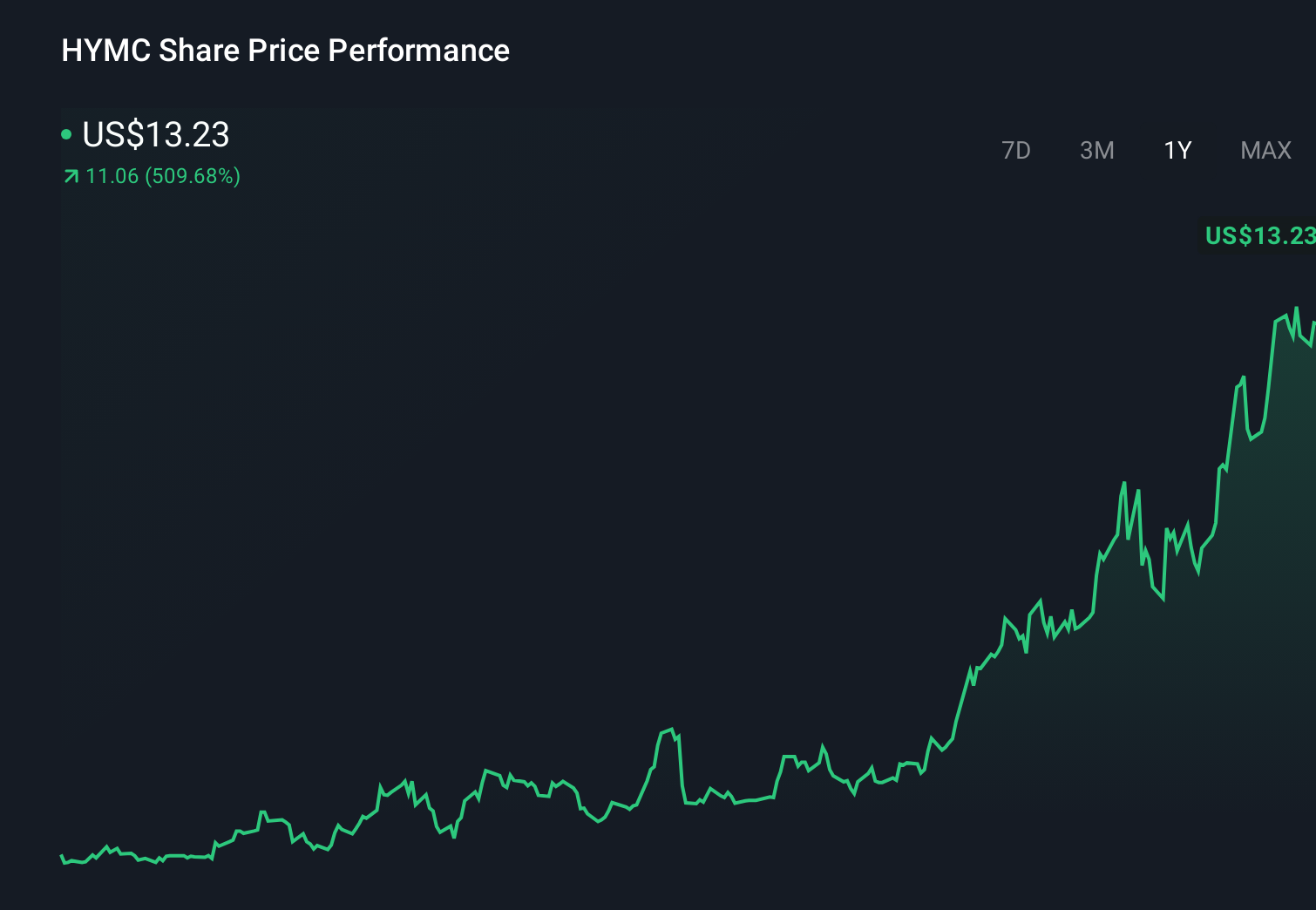1316x910 pixels.
Task: Click the HYMC Share Price Performance title
Action: [285, 51]
